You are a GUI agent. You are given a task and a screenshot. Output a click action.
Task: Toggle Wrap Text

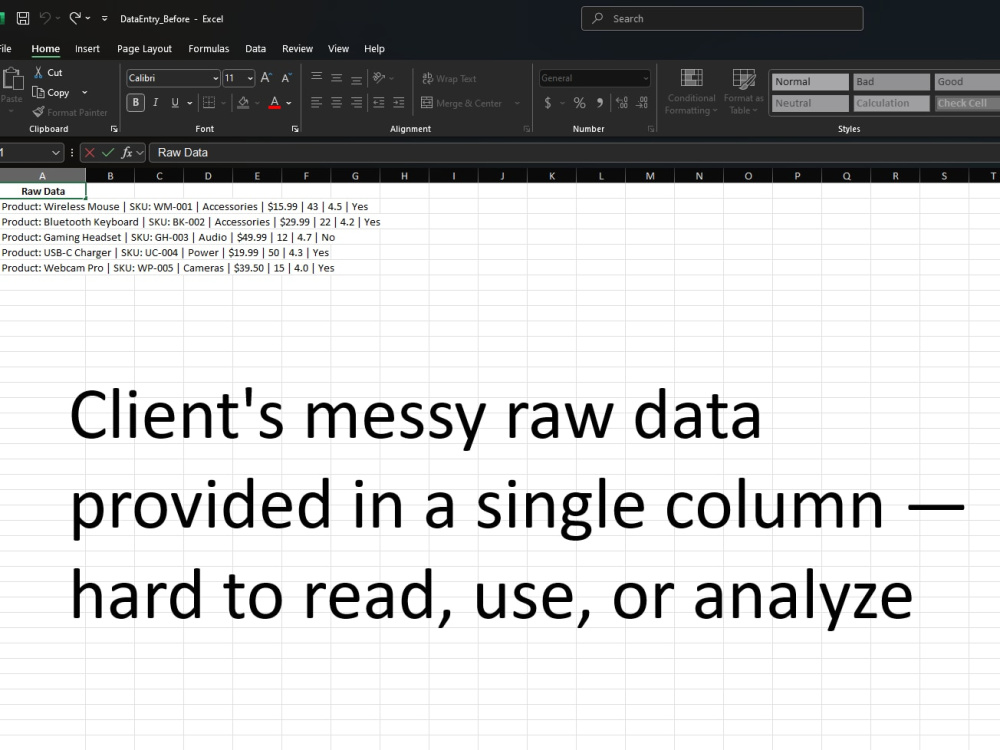449,78
